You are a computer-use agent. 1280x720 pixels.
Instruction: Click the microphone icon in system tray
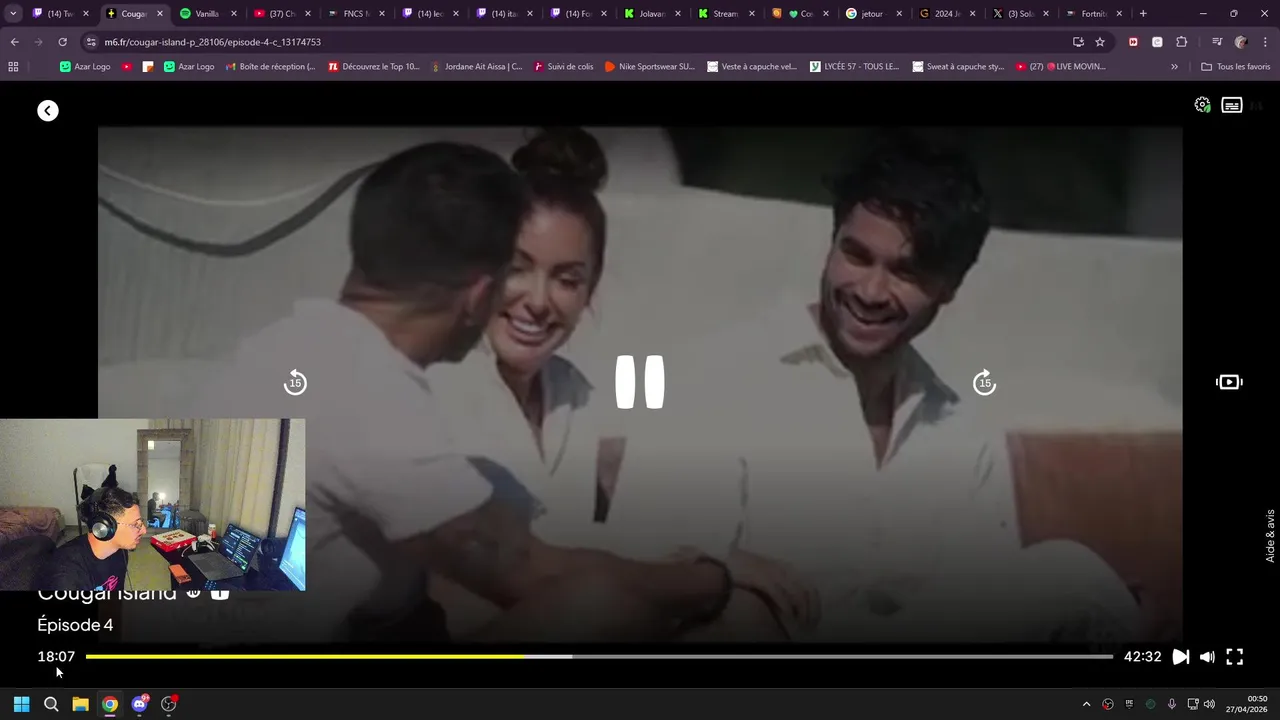(1171, 704)
